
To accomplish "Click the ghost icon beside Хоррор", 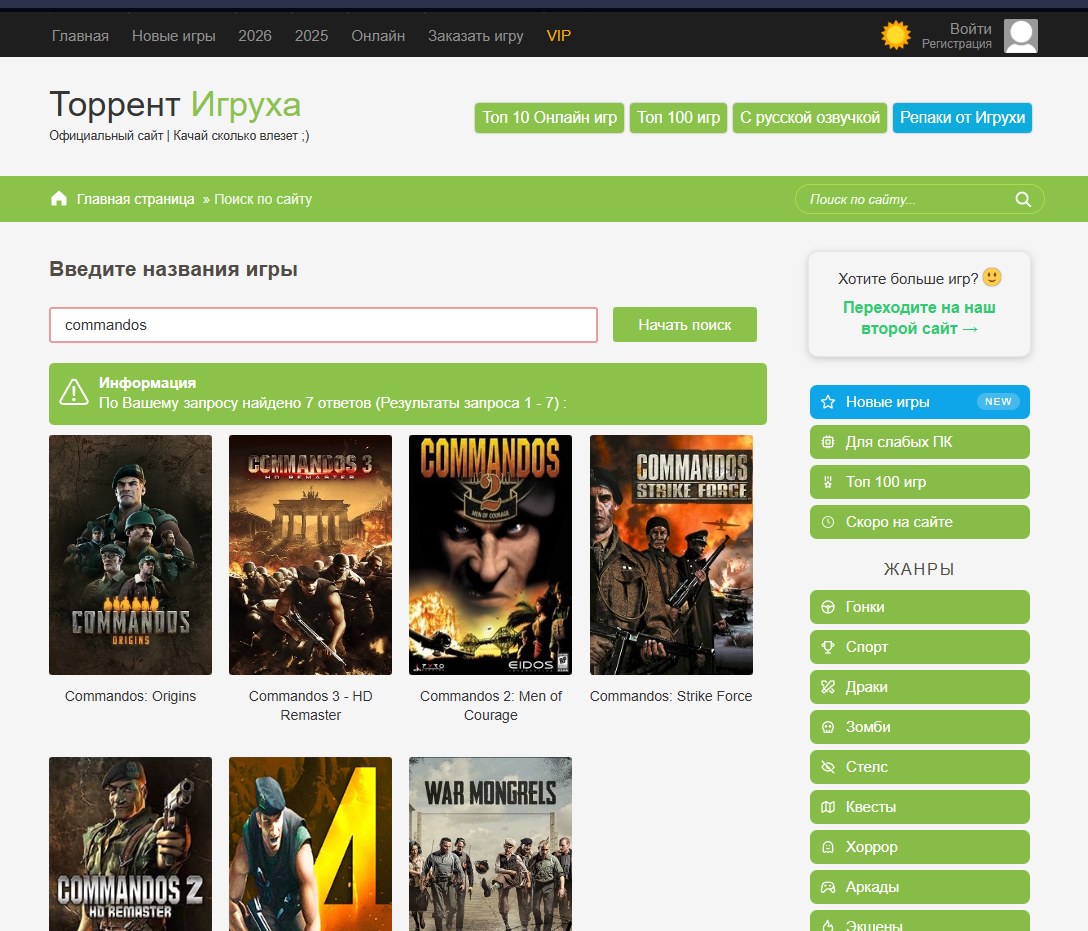I will [828, 847].
